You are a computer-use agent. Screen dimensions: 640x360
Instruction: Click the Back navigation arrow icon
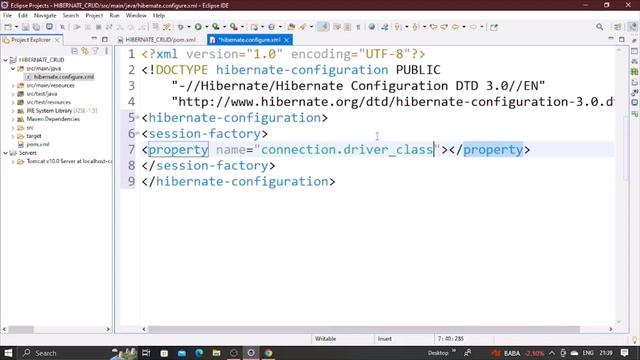[455, 27]
